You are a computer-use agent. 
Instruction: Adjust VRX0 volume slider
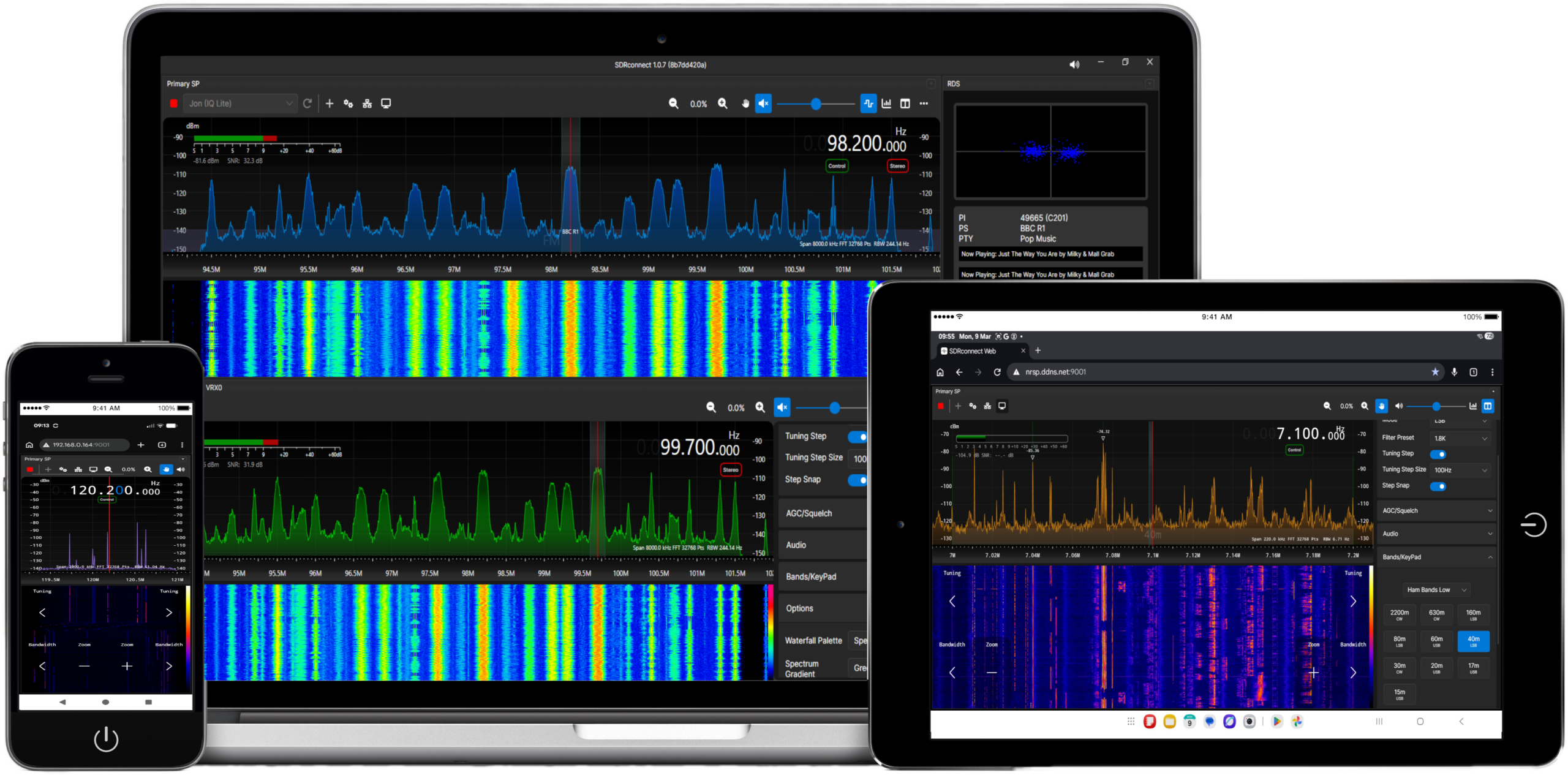pyautogui.click(x=831, y=408)
